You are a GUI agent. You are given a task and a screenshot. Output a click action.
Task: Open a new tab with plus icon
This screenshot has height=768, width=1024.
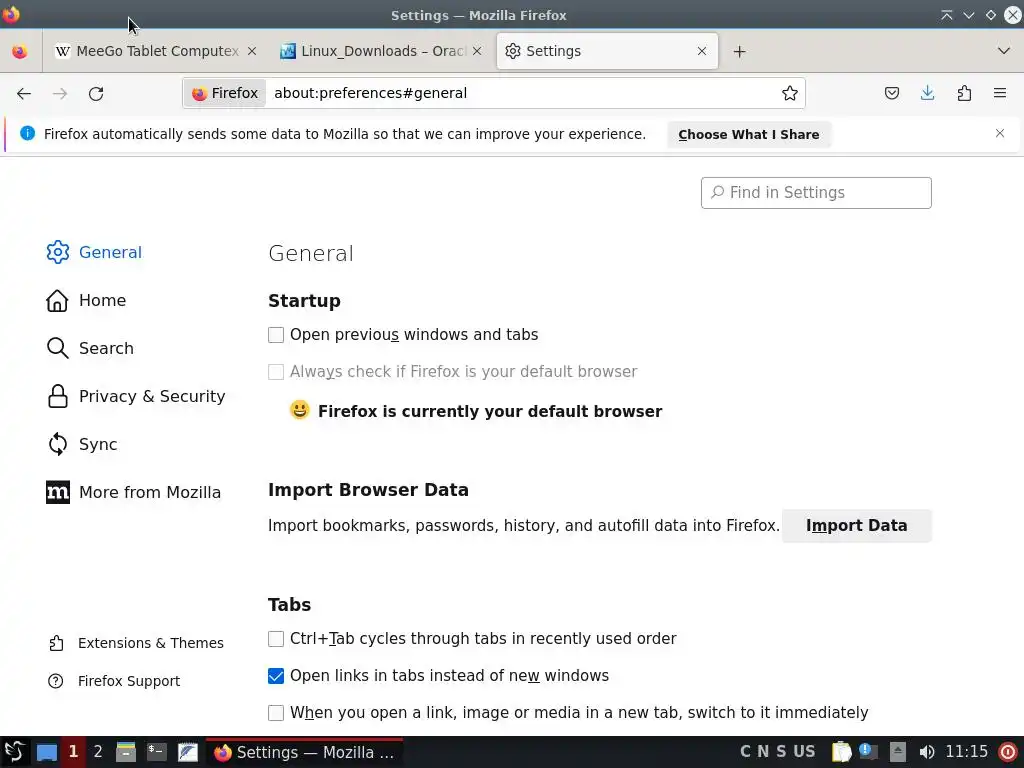click(x=739, y=51)
